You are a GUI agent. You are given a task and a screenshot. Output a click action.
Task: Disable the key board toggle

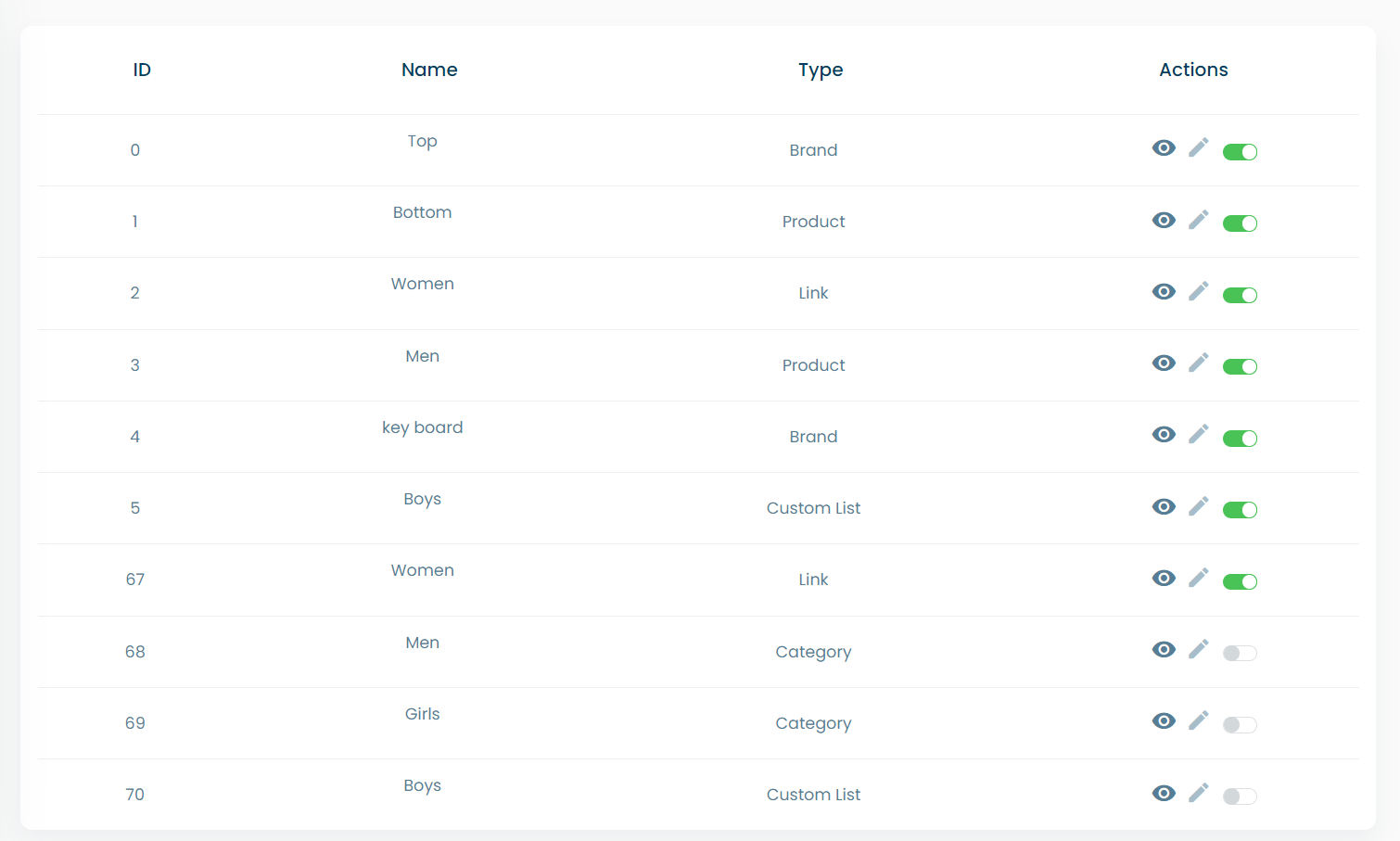(1240, 439)
